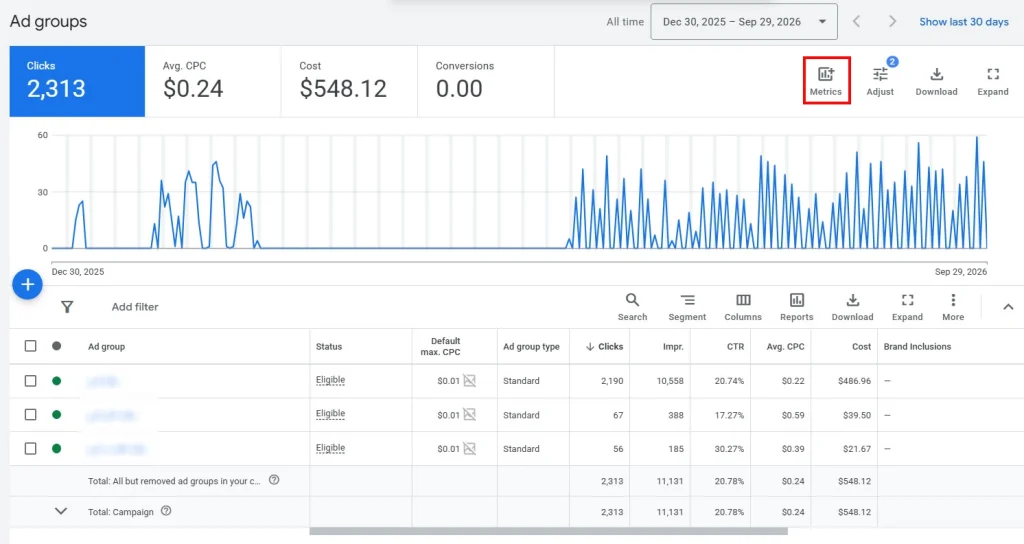The width and height of the screenshot is (1024, 544).
Task: Open the Reports tool
Action: (797, 307)
